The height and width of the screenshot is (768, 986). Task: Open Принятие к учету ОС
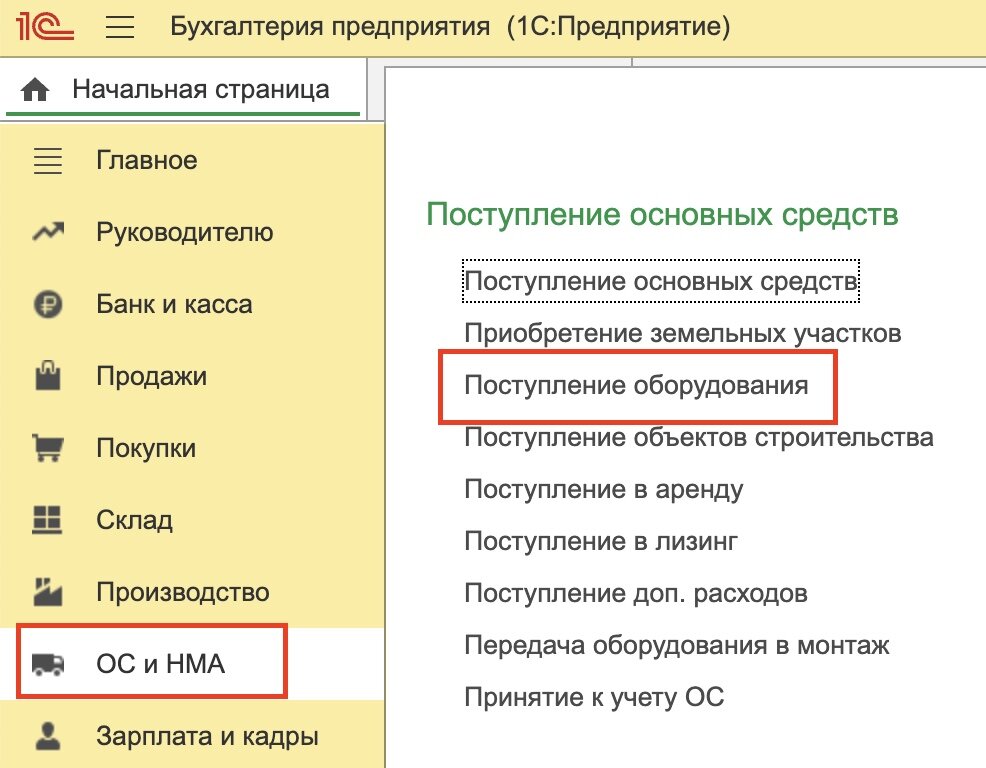(595, 697)
